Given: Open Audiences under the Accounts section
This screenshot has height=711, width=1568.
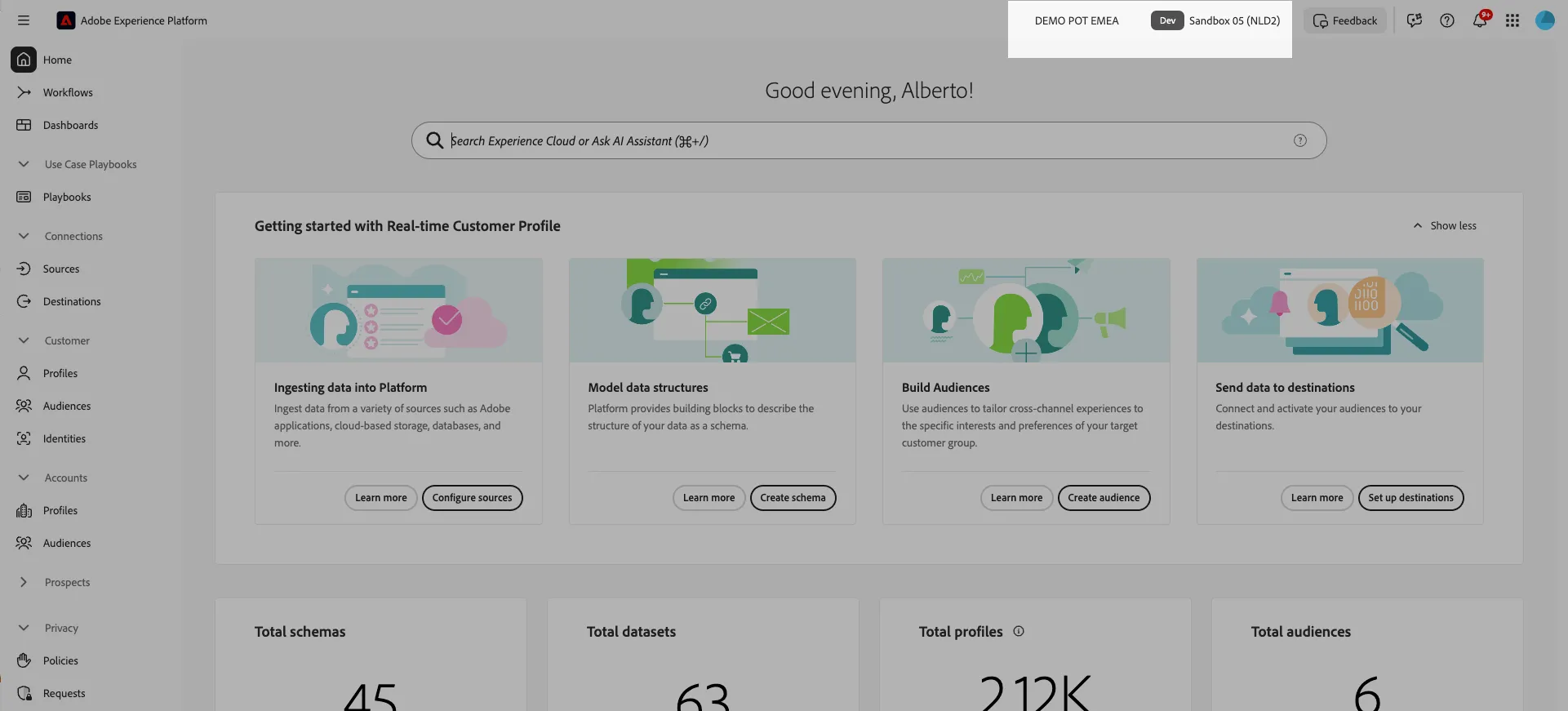Looking at the screenshot, I should click(x=67, y=543).
